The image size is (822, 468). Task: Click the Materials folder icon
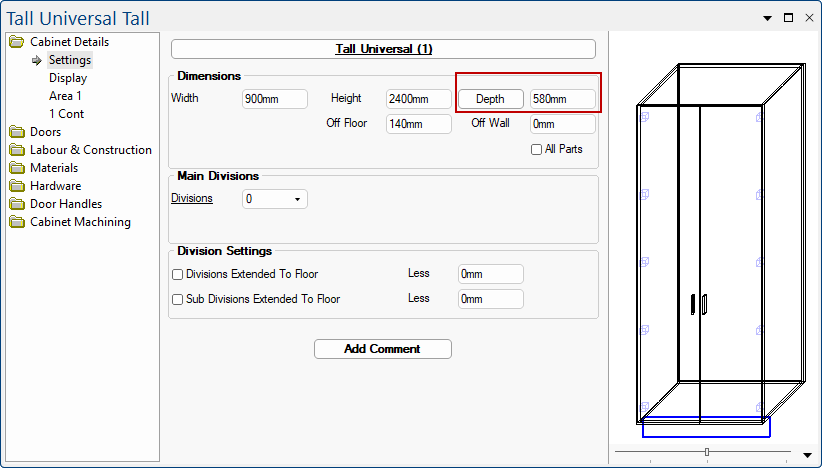coord(16,168)
